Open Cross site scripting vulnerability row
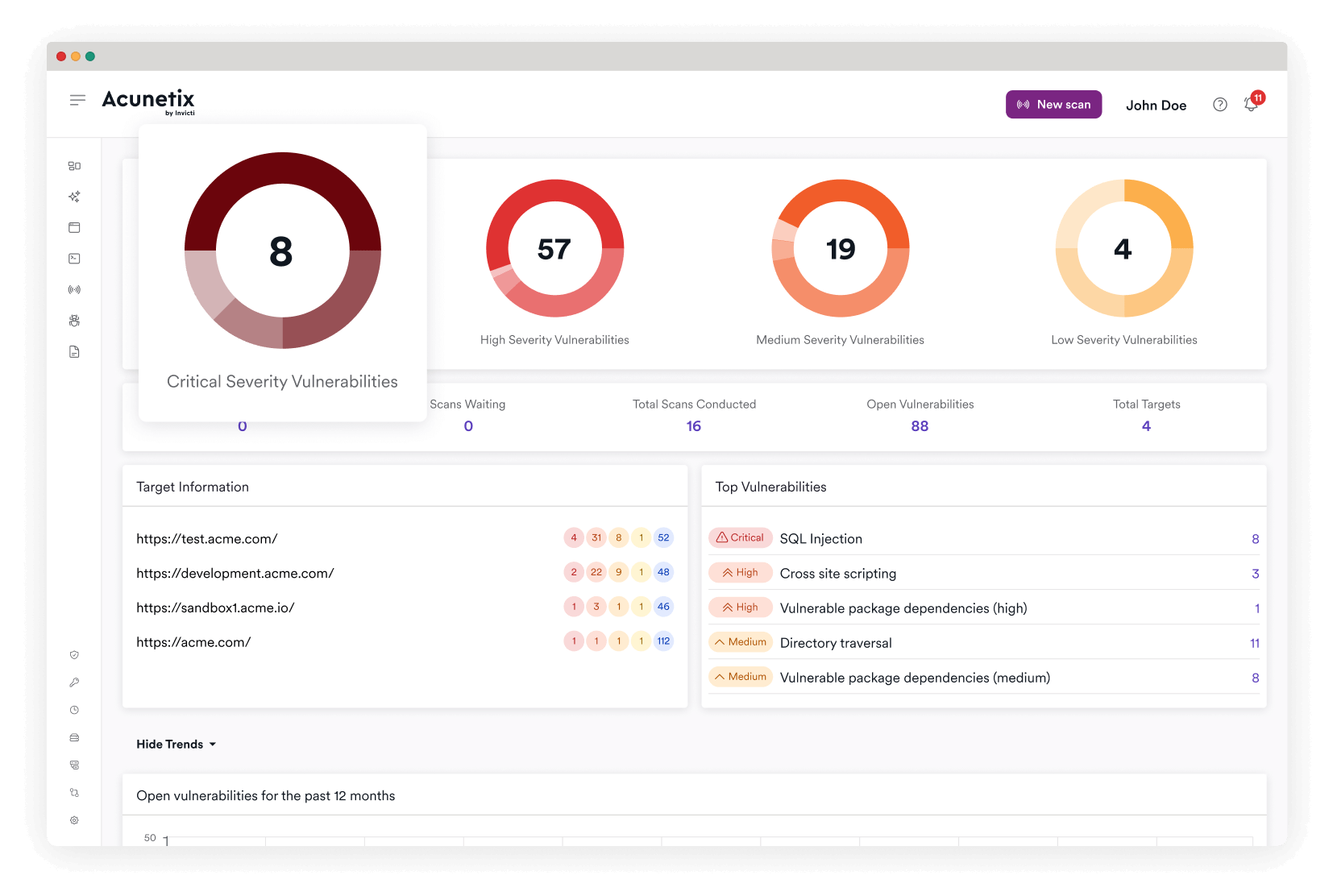Viewport: 1333px width, 896px height. pyautogui.click(x=984, y=573)
